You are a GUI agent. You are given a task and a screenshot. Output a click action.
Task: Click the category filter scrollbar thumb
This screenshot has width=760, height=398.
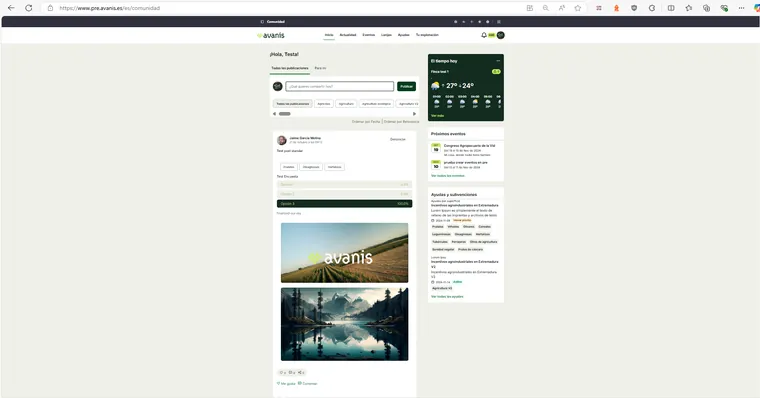pyautogui.click(x=285, y=114)
